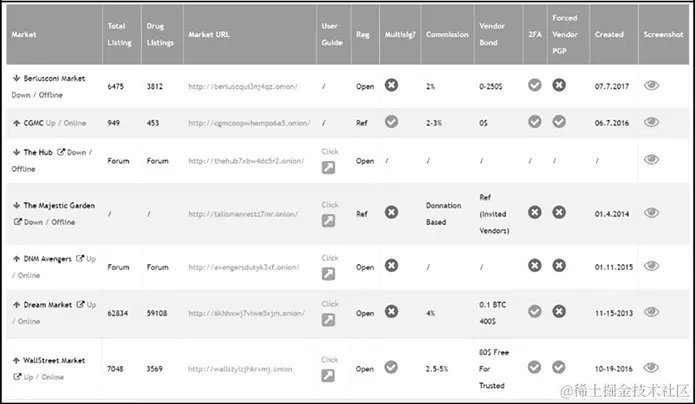Open The Hub user guide arrow icon
Image resolution: width=695 pixels, height=404 pixels.
pos(329,167)
